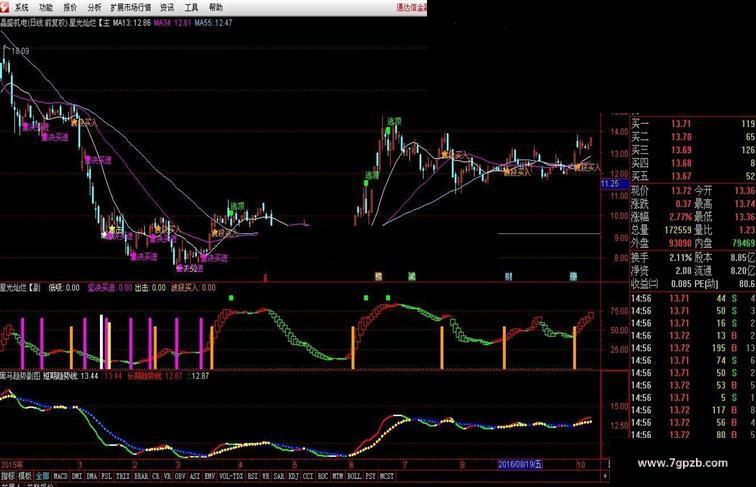This screenshot has width=756, height=487.
Task: Click the tick trade row with volume 117
Action: click(693, 410)
